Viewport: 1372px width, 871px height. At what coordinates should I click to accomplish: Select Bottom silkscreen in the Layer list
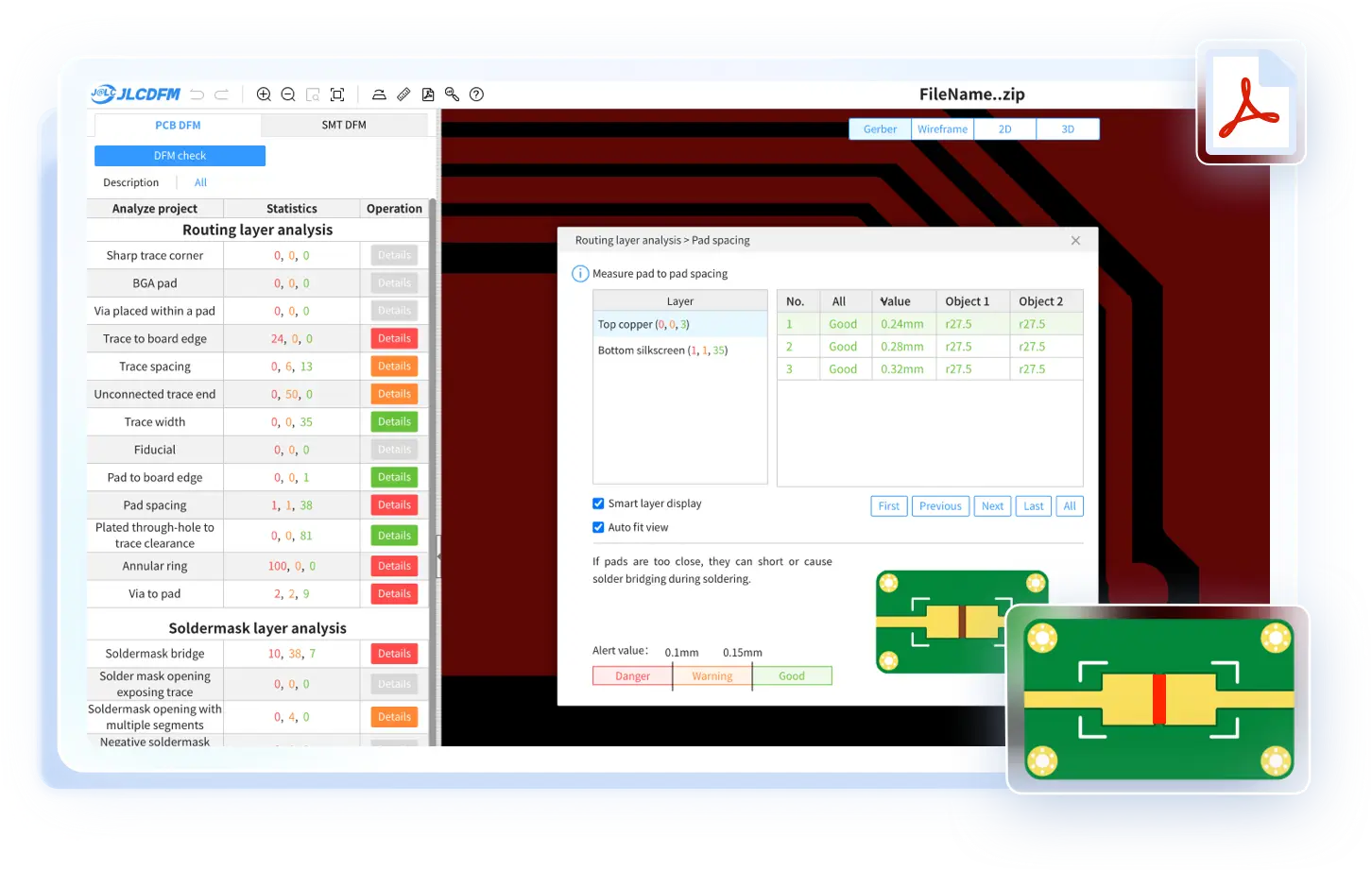click(x=661, y=350)
